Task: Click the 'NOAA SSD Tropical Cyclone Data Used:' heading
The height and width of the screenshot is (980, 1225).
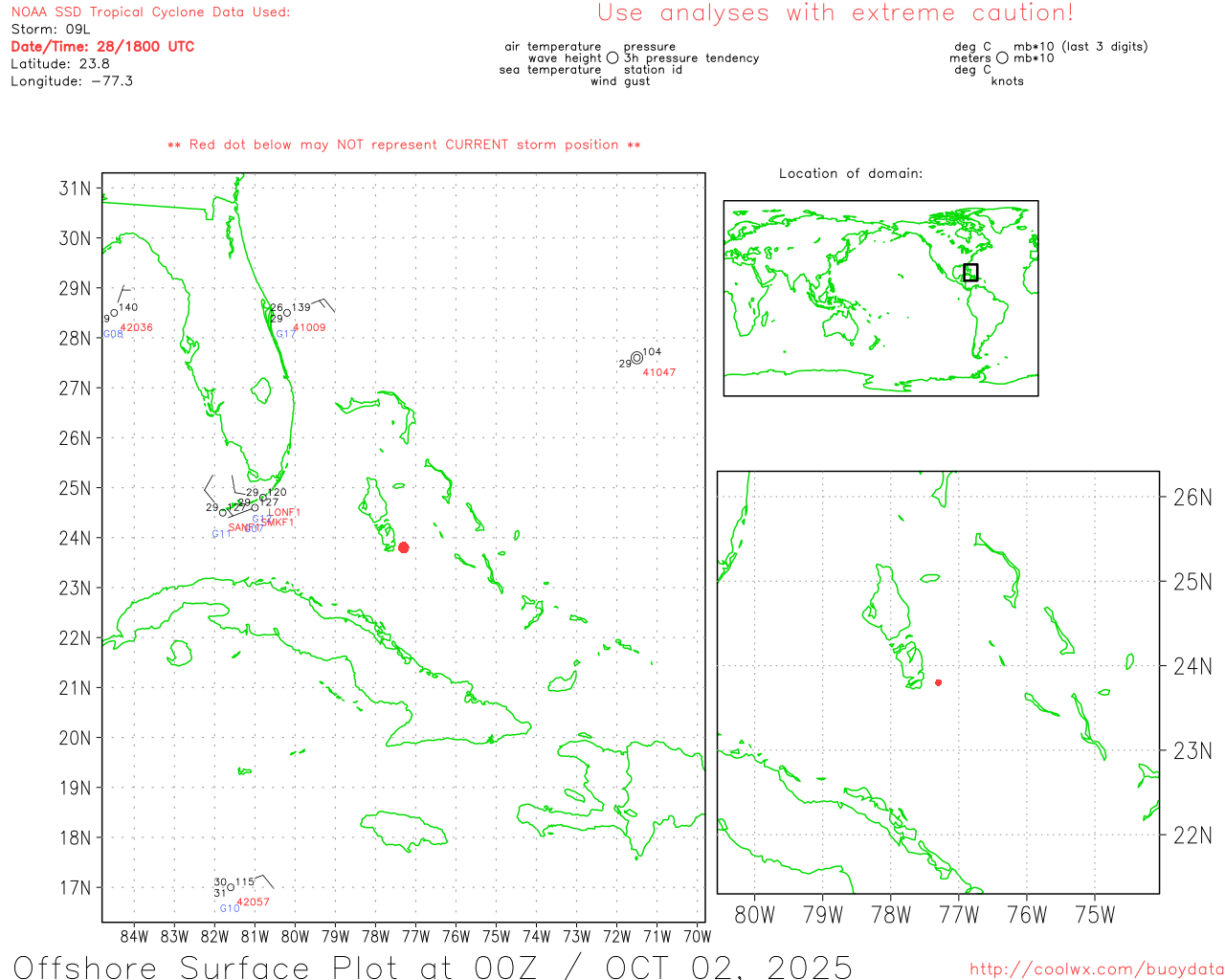Action: point(150,12)
